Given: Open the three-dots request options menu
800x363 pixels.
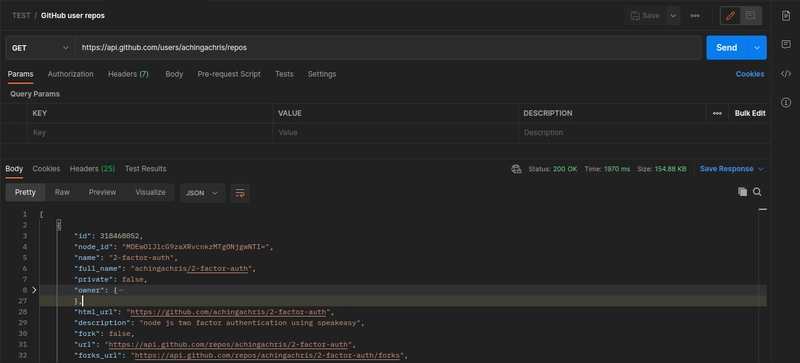Looking at the screenshot, I should [695, 16].
